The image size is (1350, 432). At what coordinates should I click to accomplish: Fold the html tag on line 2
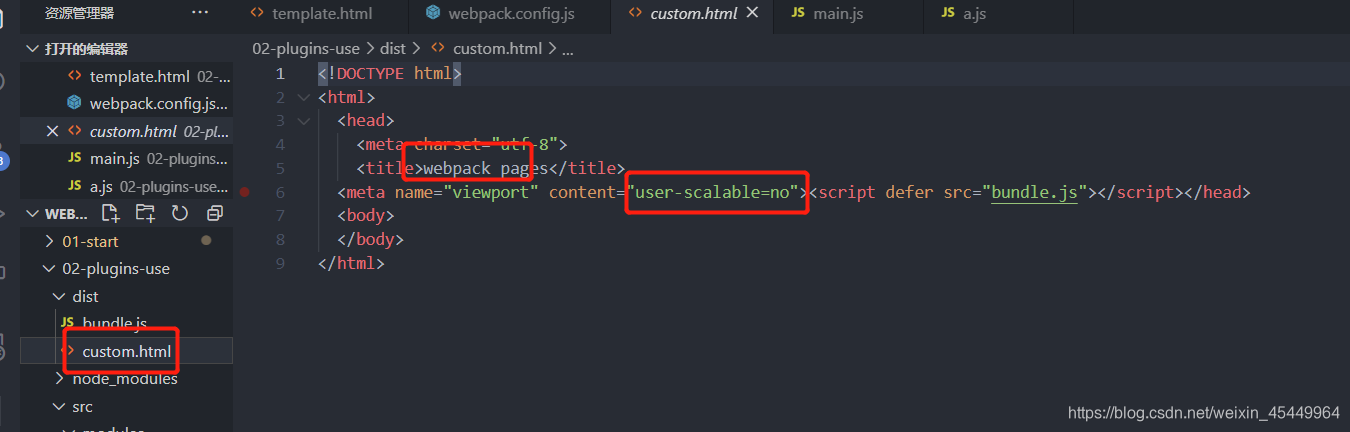(x=303, y=97)
